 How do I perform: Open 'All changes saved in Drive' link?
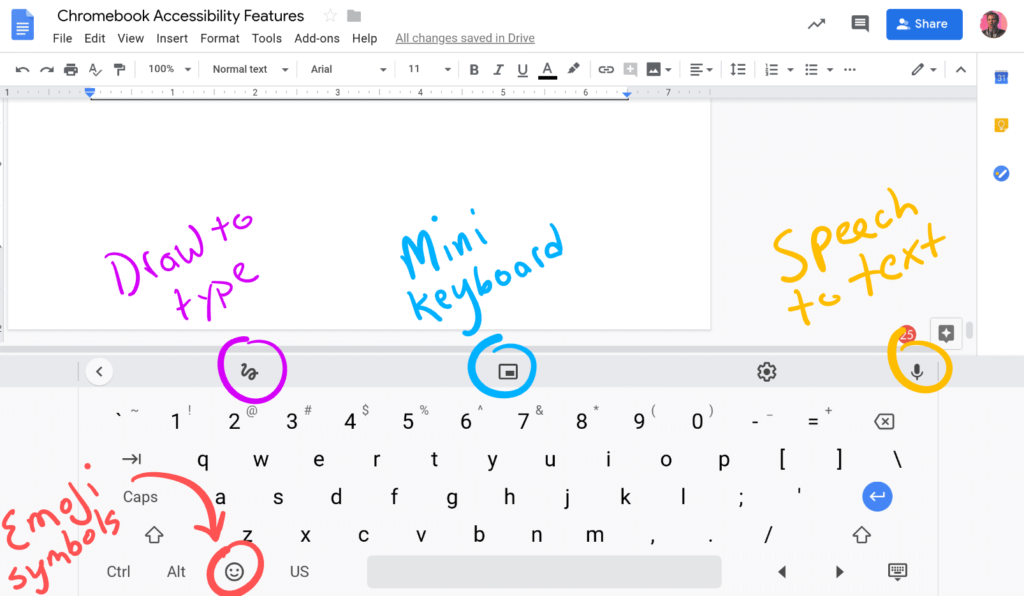(464, 38)
